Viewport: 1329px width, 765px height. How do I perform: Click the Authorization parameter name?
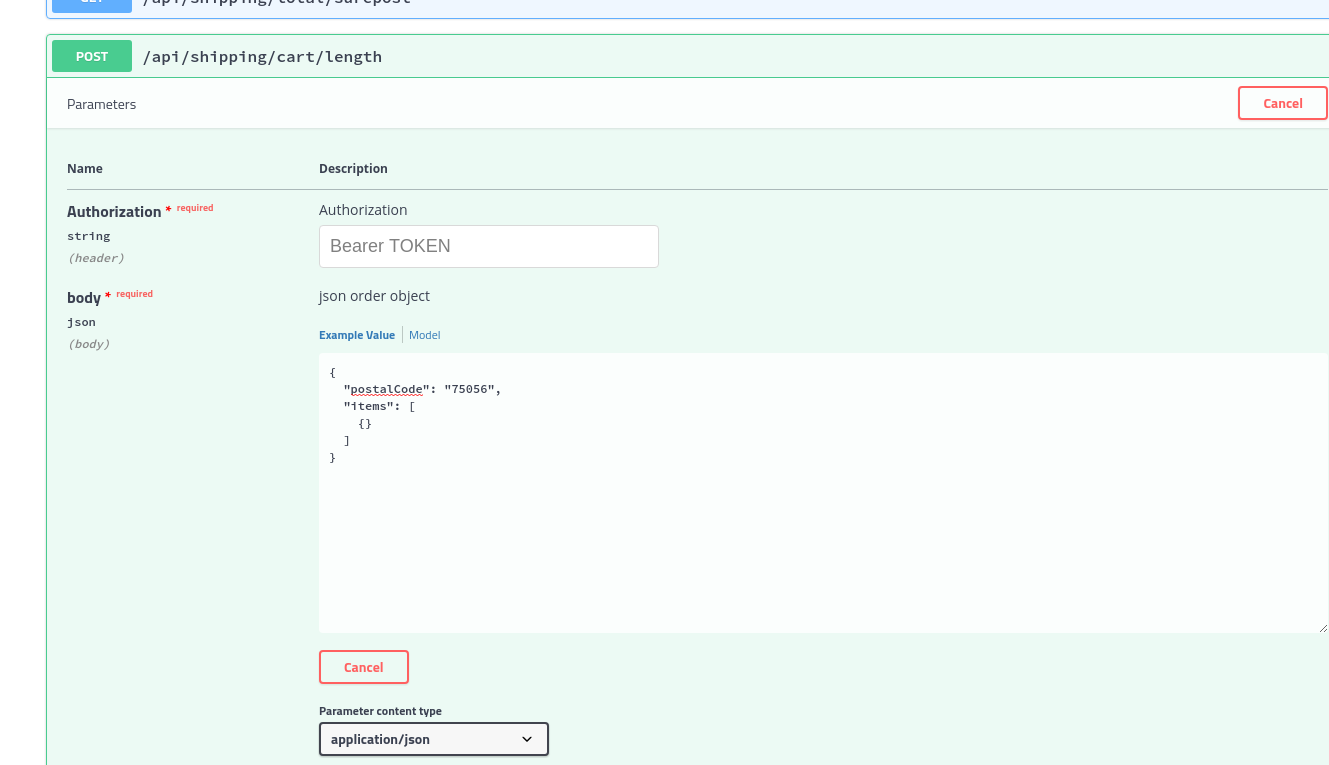click(x=114, y=212)
